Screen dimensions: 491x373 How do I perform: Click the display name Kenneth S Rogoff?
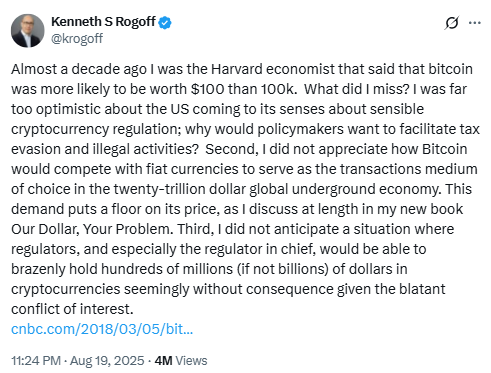coord(103,22)
